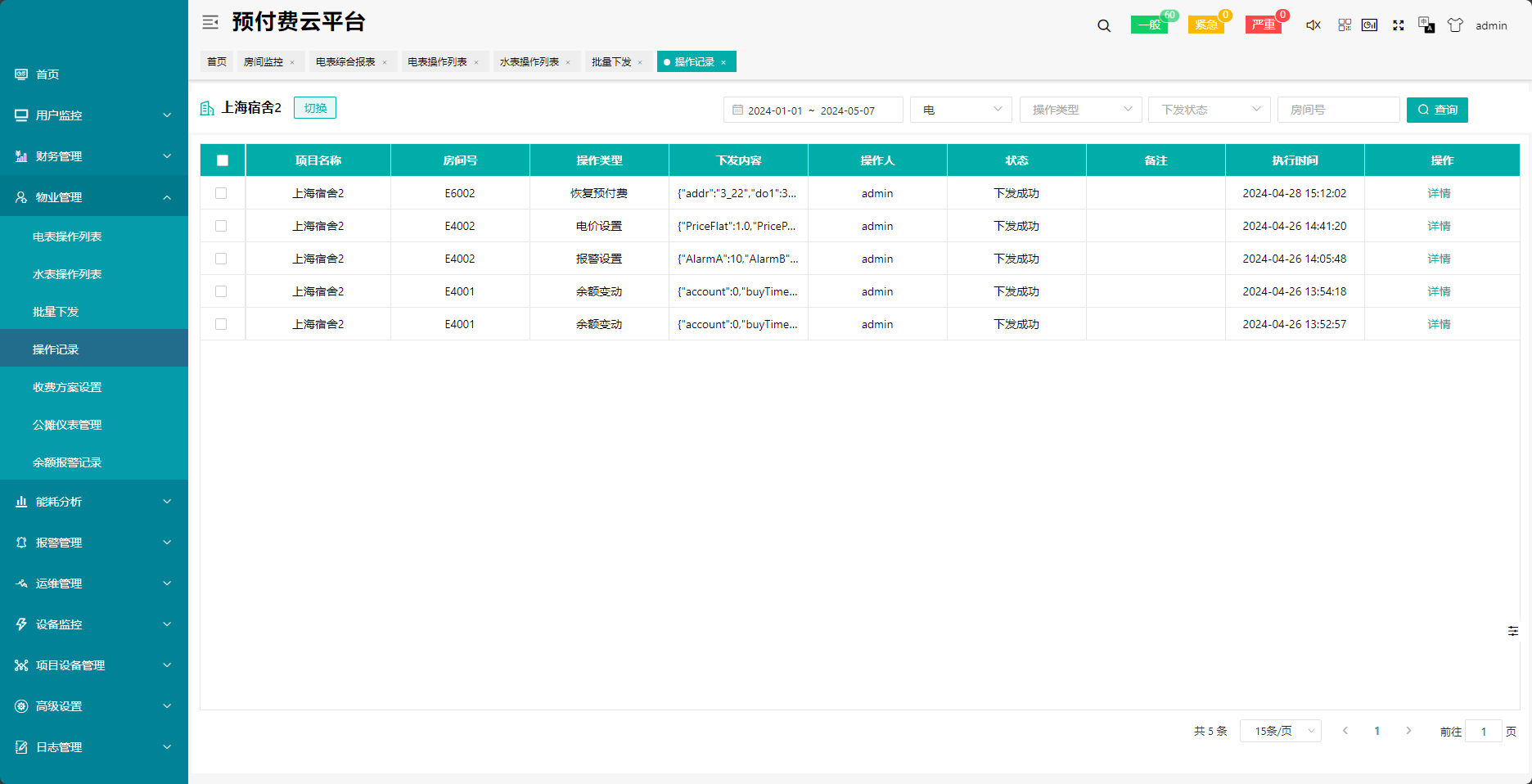Open the data dashboard screen icon
The height and width of the screenshot is (784, 1532).
pyautogui.click(x=1369, y=25)
